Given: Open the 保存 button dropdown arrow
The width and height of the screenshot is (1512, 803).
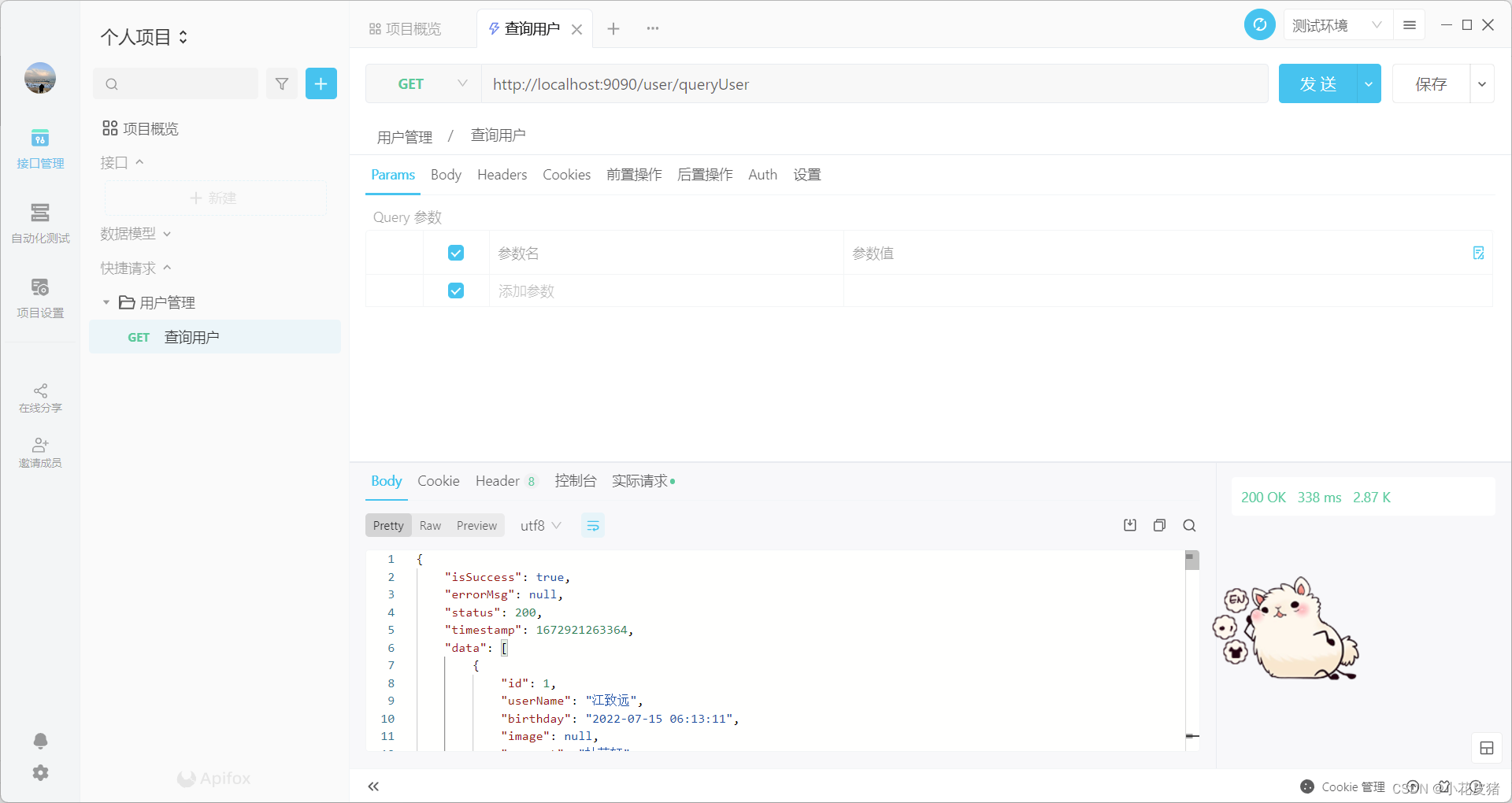Looking at the screenshot, I should [x=1482, y=83].
